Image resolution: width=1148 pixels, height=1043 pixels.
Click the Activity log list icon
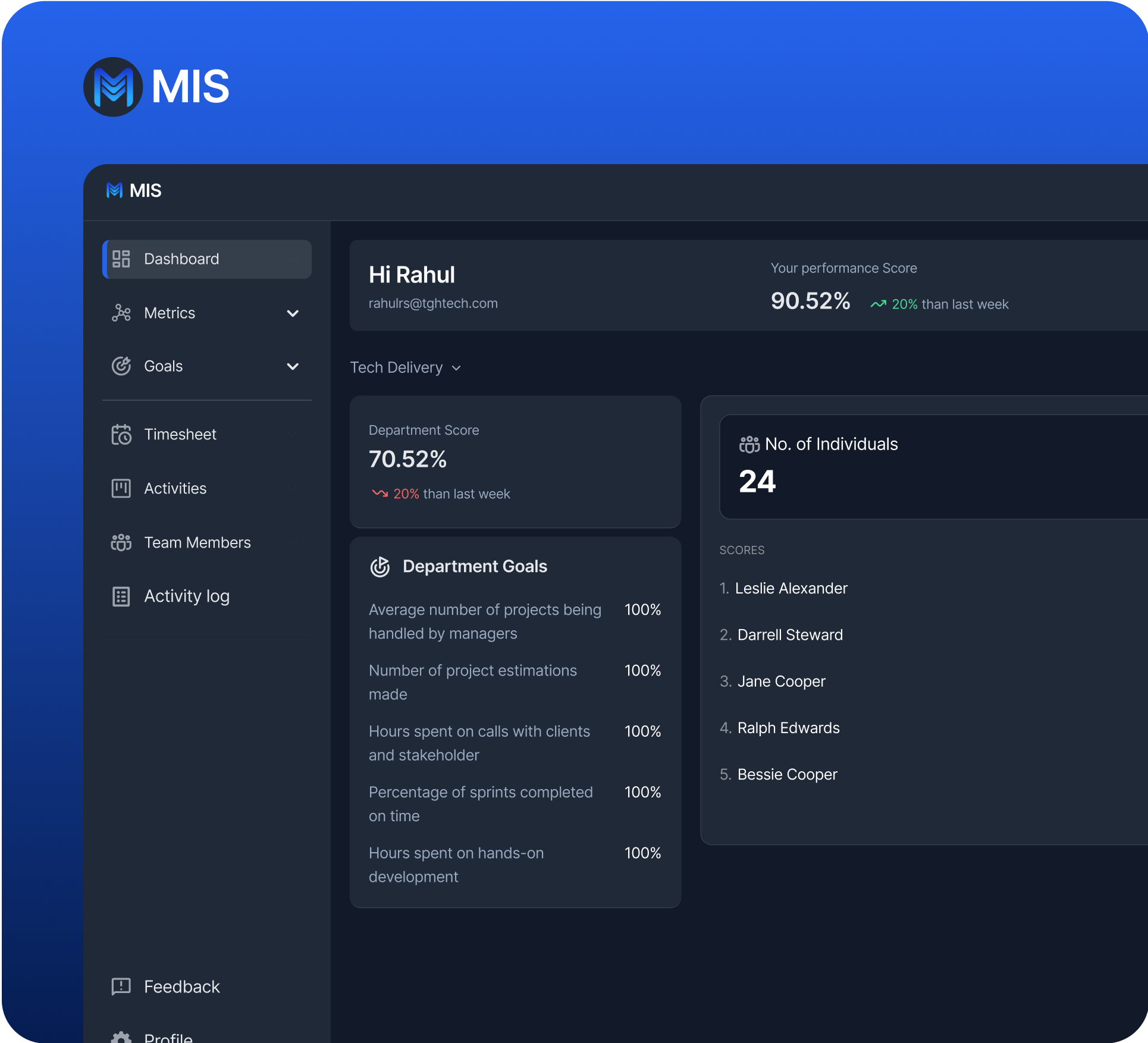[121, 596]
